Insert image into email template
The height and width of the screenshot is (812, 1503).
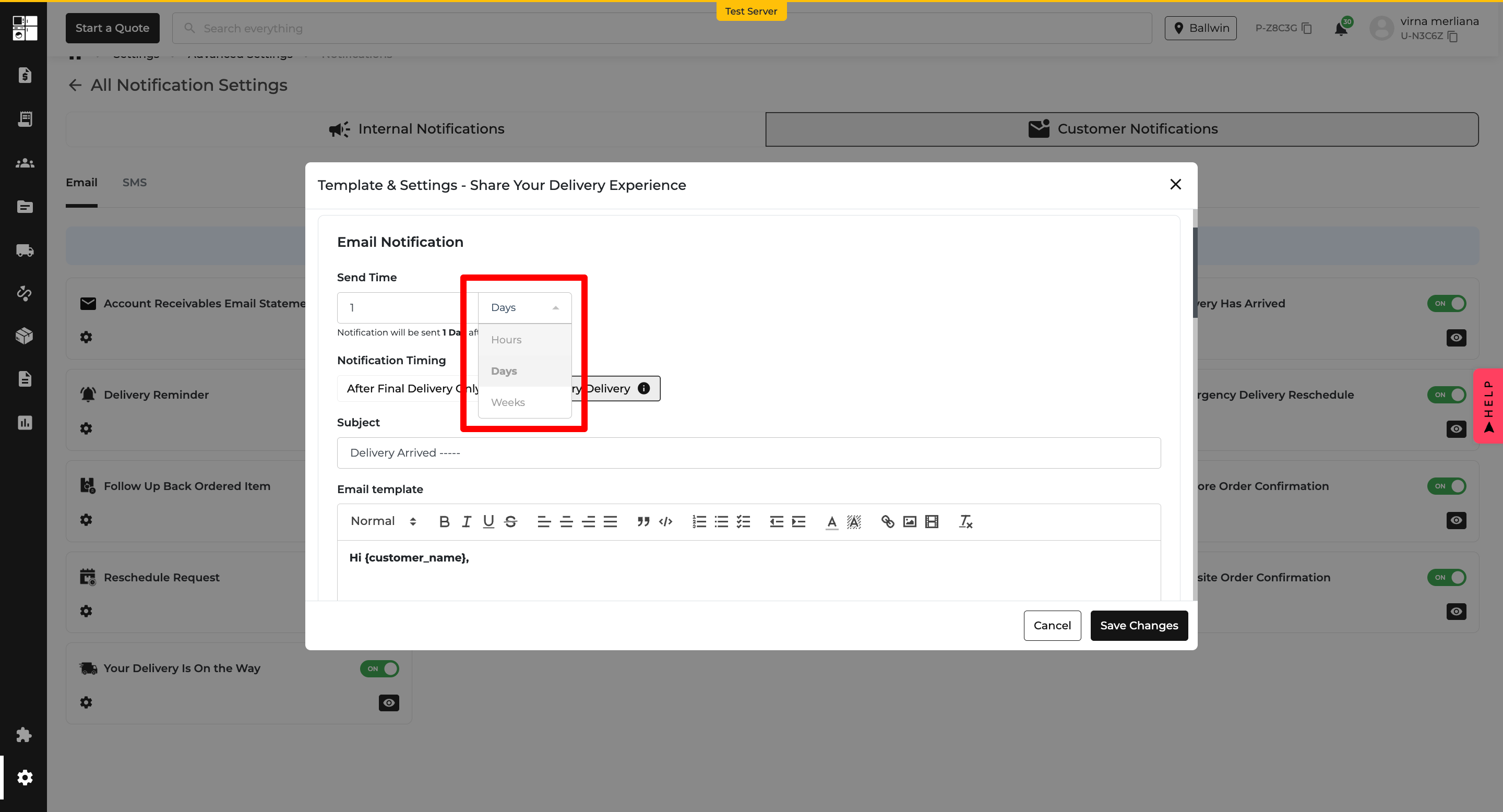910,521
